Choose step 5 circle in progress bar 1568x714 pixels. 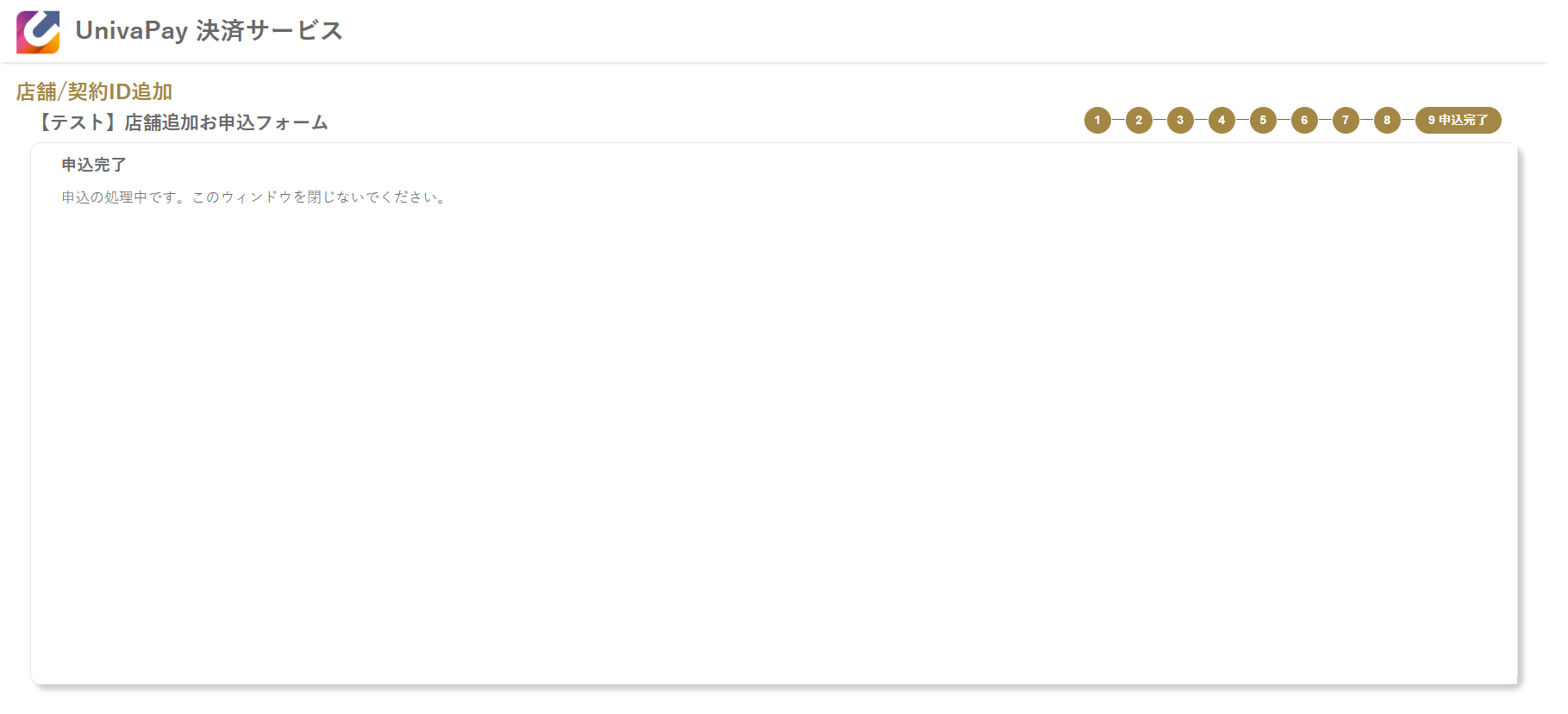1263,120
